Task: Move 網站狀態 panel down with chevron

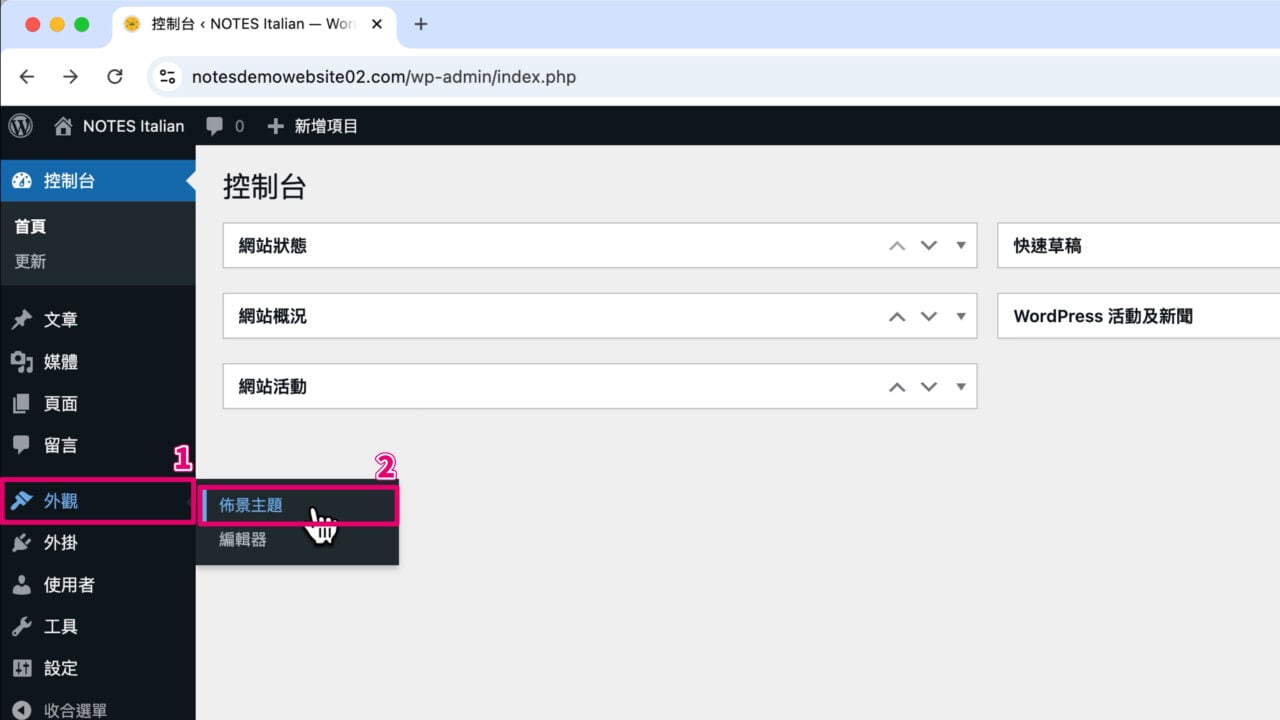Action: (x=929, y=245)
